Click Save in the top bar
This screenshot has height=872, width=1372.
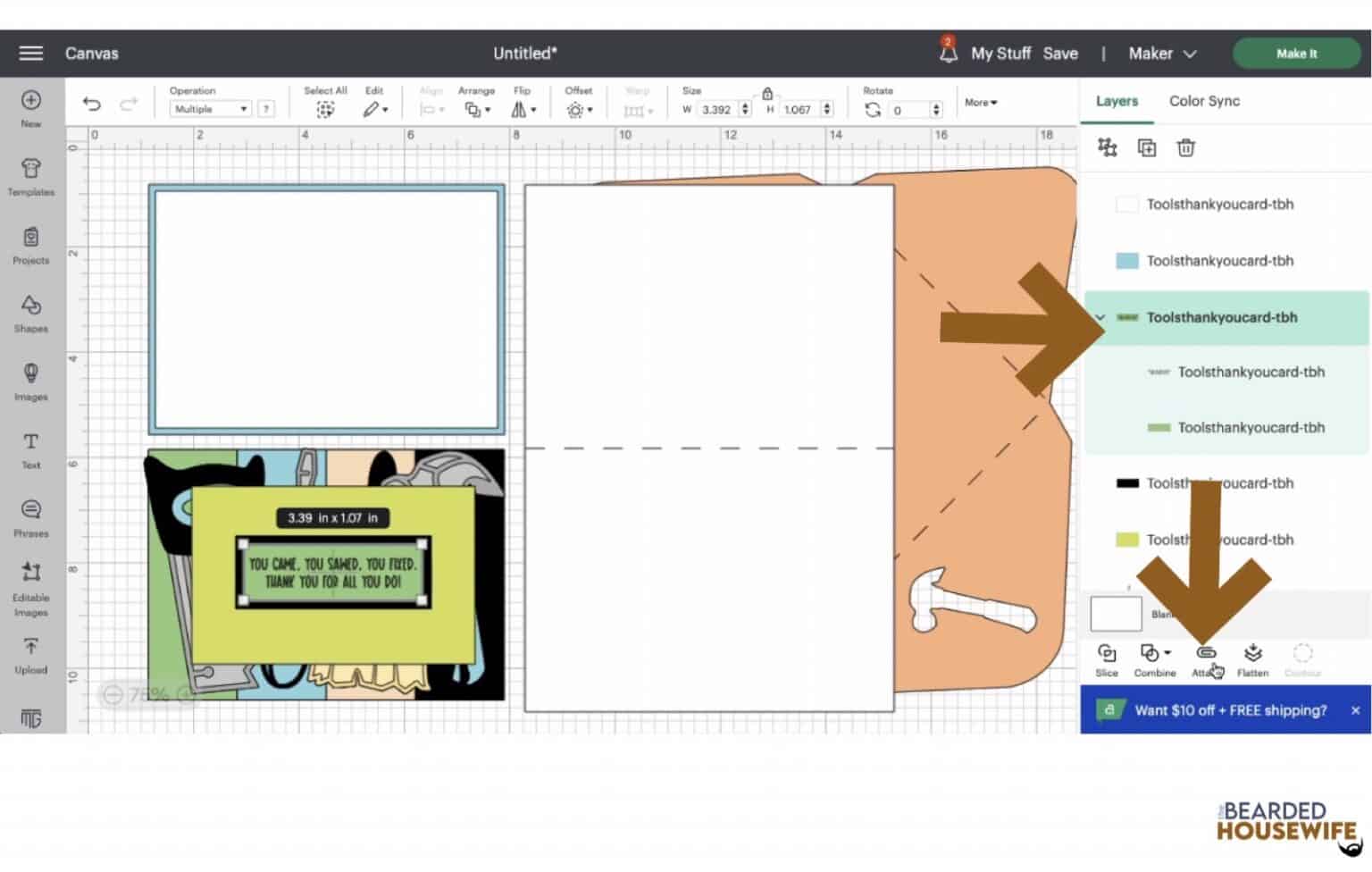click(x=1060, y=54)
